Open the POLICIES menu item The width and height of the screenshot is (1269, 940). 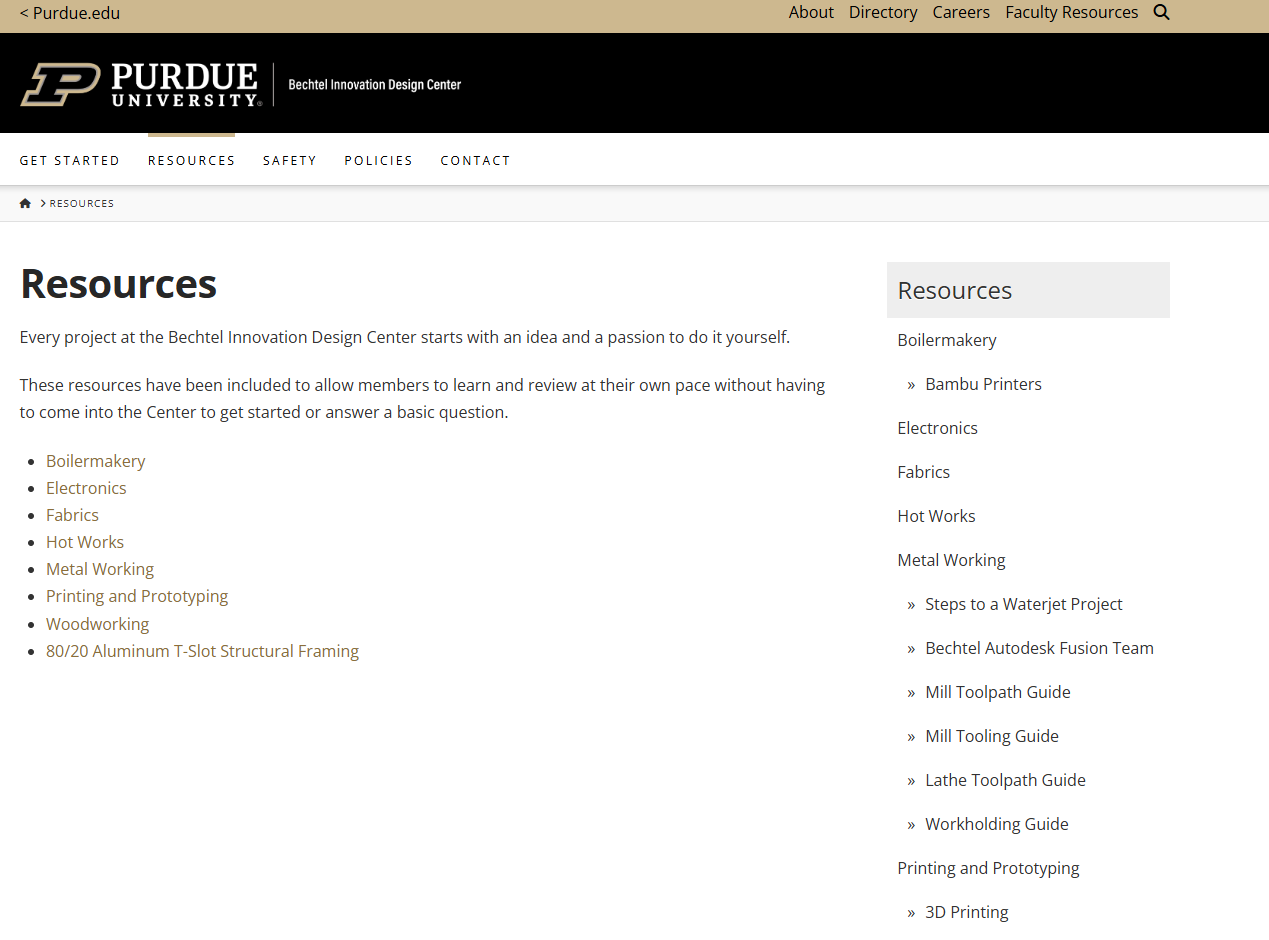point(378,160)
